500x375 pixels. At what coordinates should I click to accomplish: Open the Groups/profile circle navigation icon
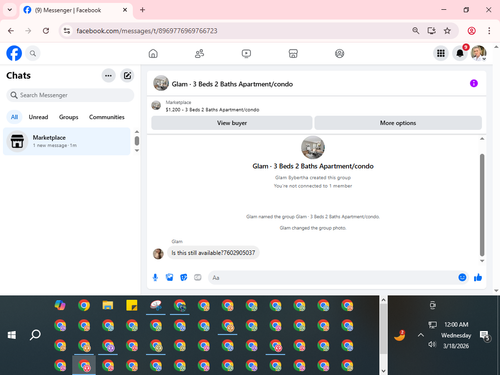point(339,53)
